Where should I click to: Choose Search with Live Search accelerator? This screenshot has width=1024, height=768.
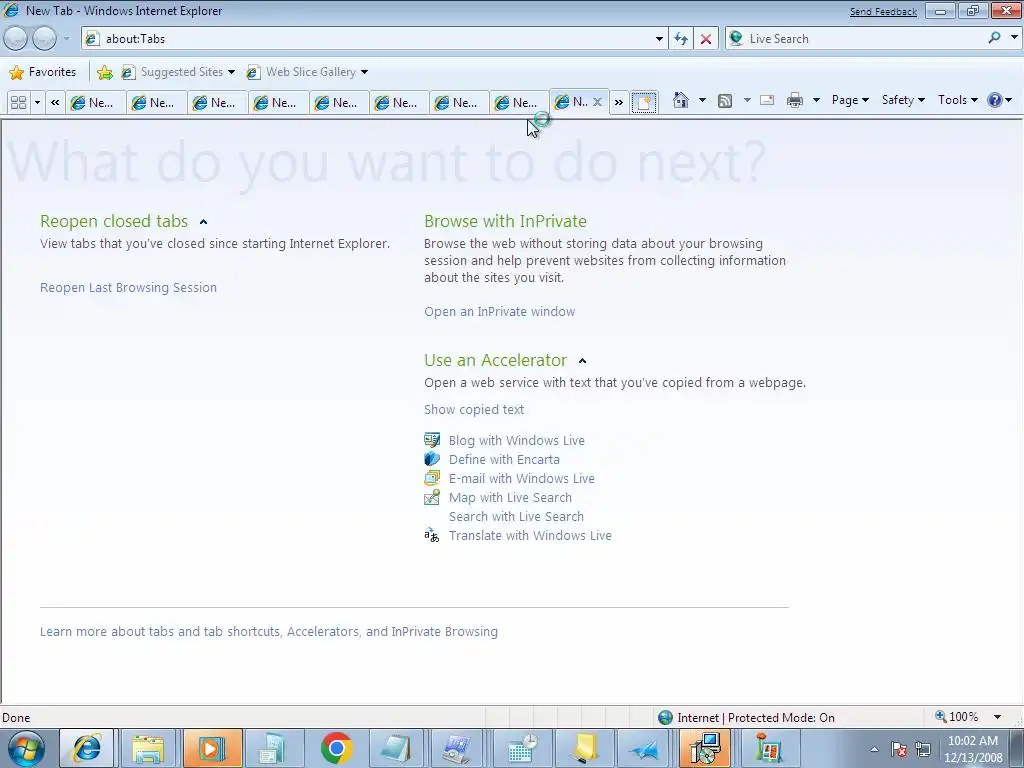[x=516, y=516]
